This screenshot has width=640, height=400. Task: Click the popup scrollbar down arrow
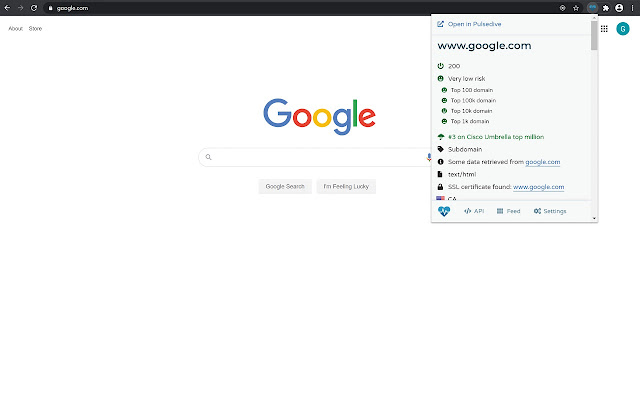pyautogui.click(x=594, y=218)
